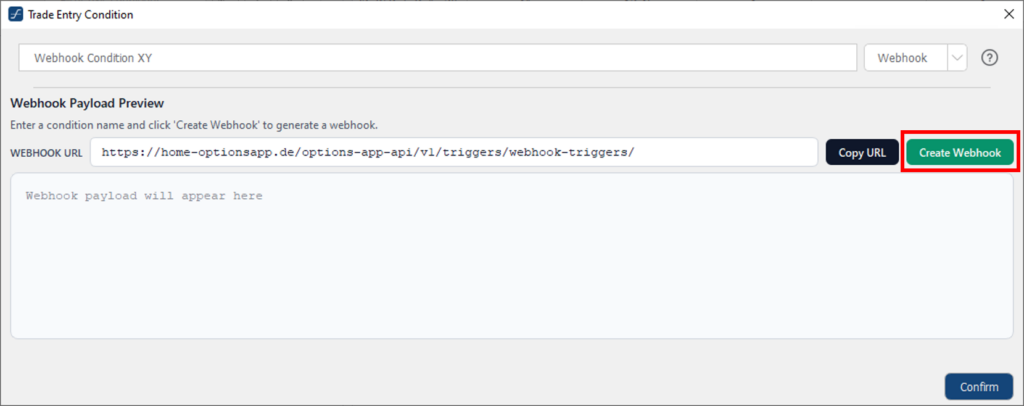This screenshot has width=1024, height=406.
Task: Confirm the trade entry condition
Action: tap(979, 387)
